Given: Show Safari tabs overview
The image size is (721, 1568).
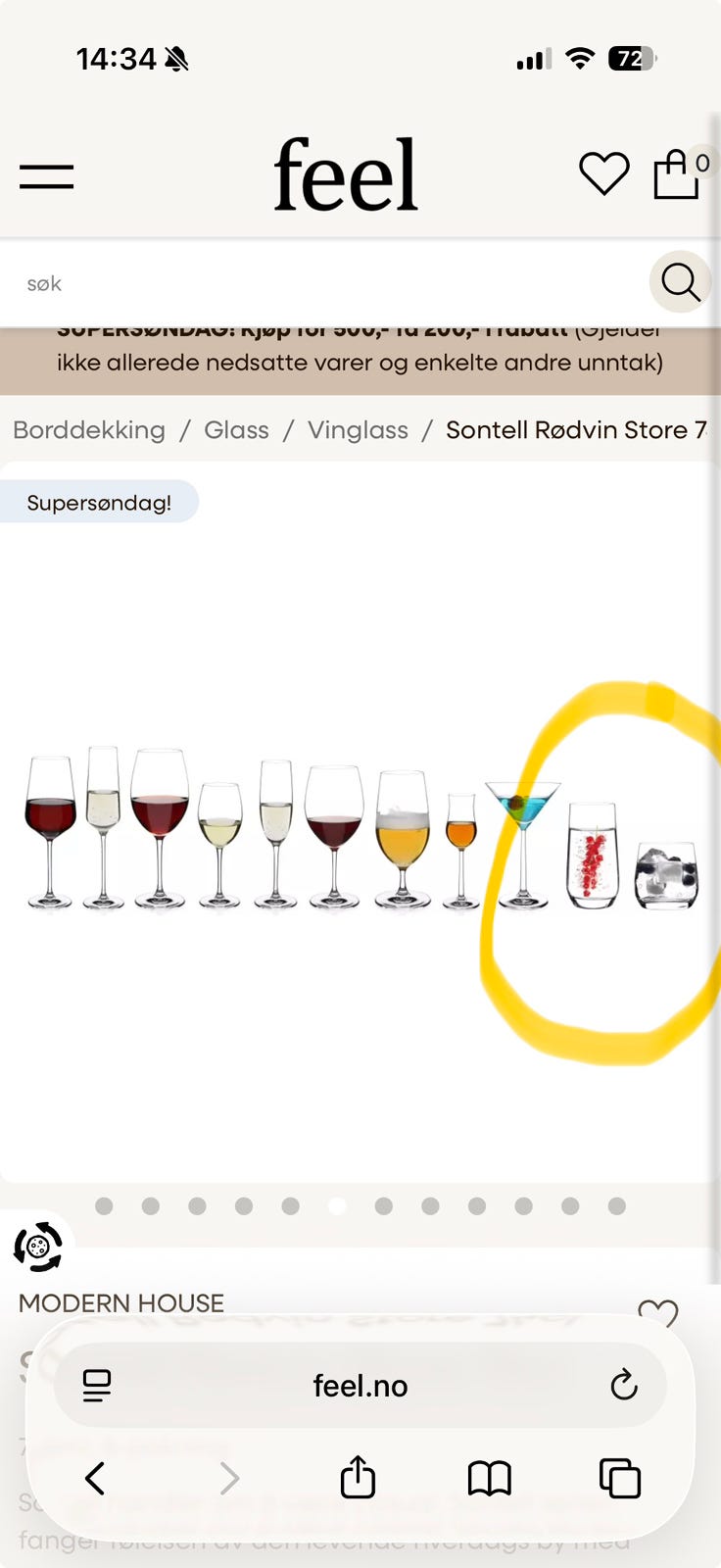Looking at the screenshot, I should point(619,1478).
